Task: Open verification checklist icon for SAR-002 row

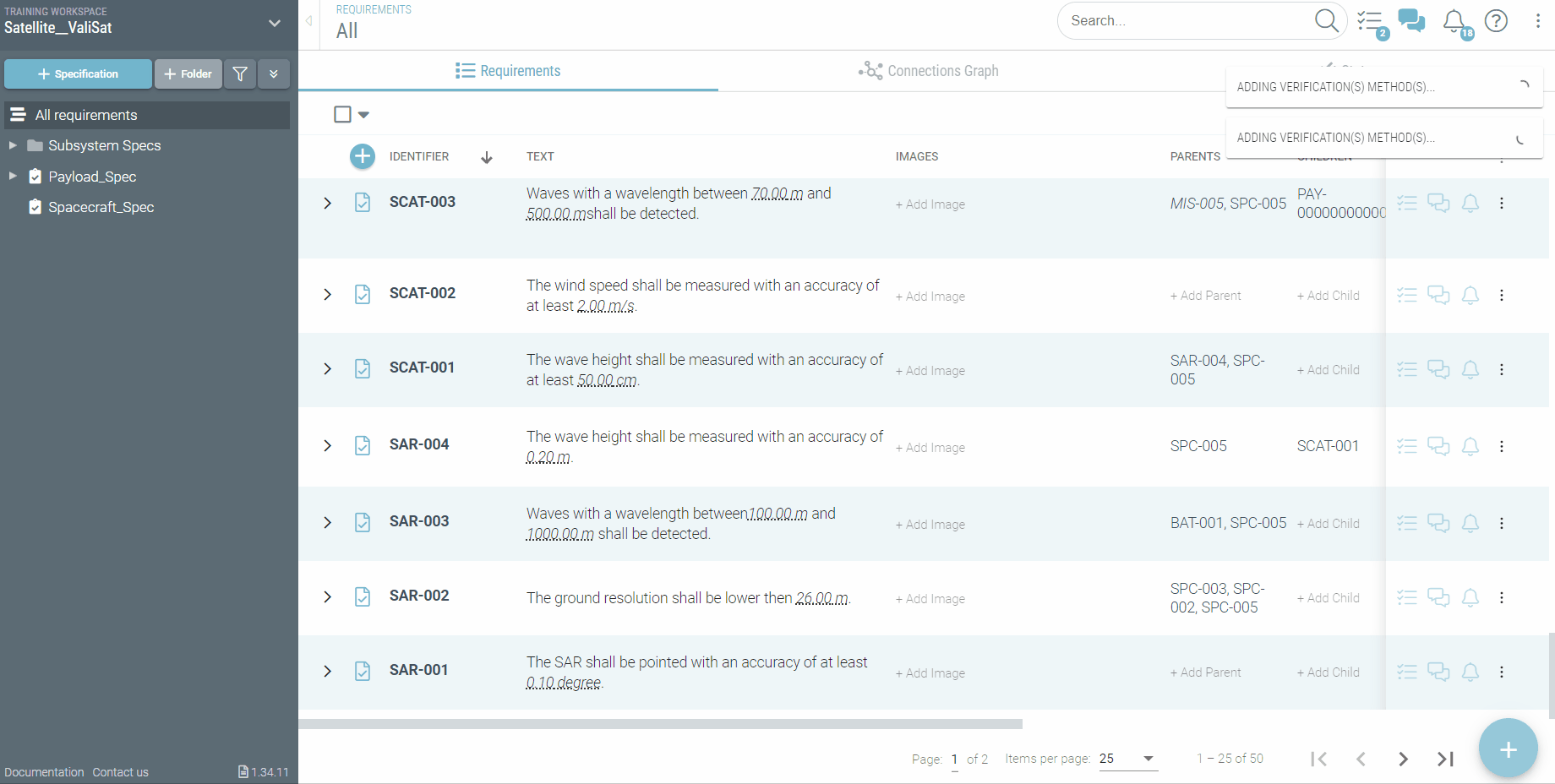Action: coord(1407,597)
